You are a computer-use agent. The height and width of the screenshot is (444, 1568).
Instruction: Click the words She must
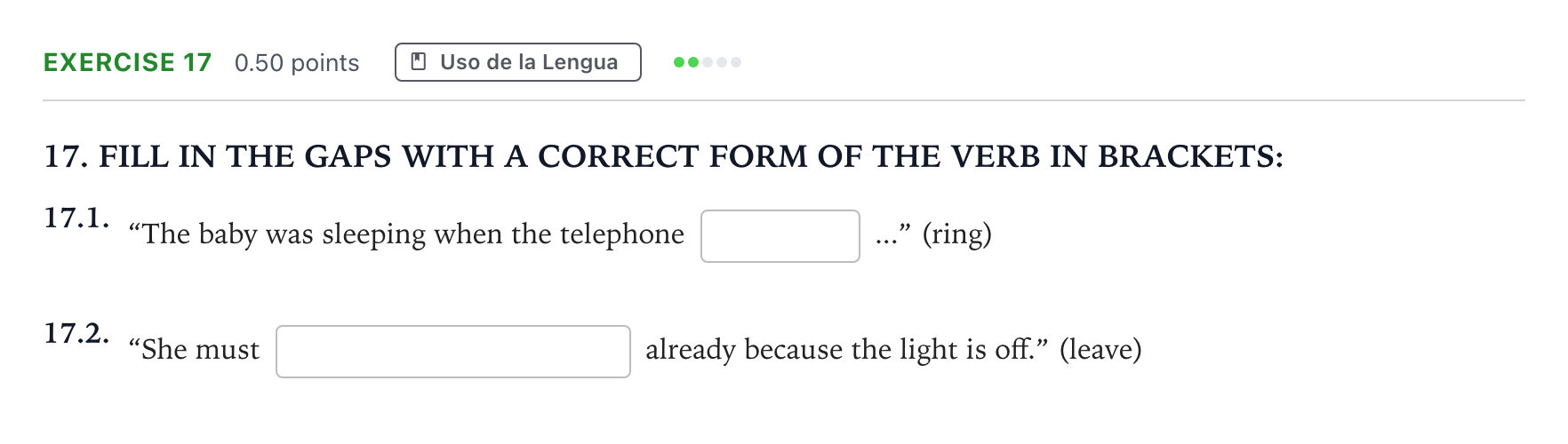point(194,350)
